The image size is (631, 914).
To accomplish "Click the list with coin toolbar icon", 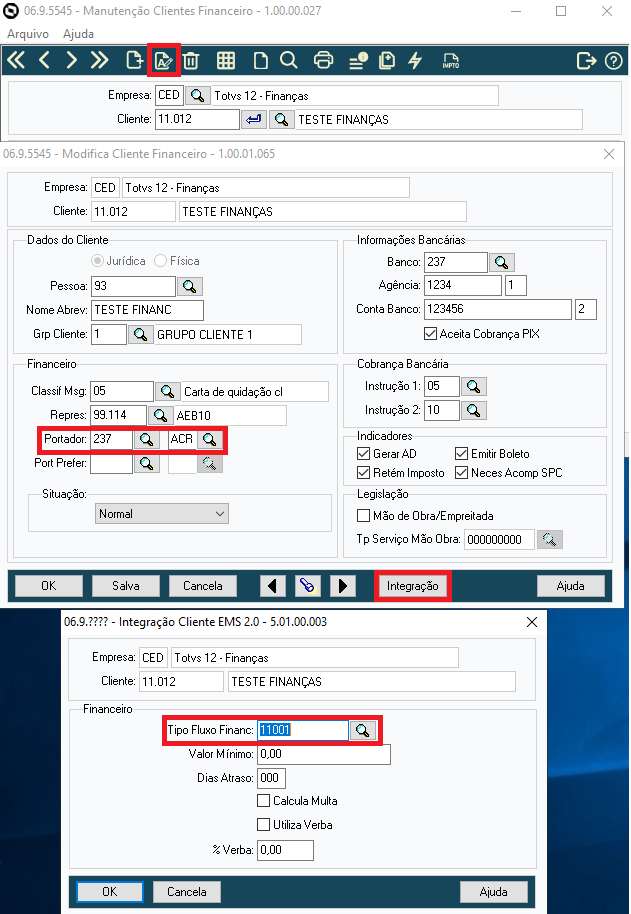I will point(358,60).
